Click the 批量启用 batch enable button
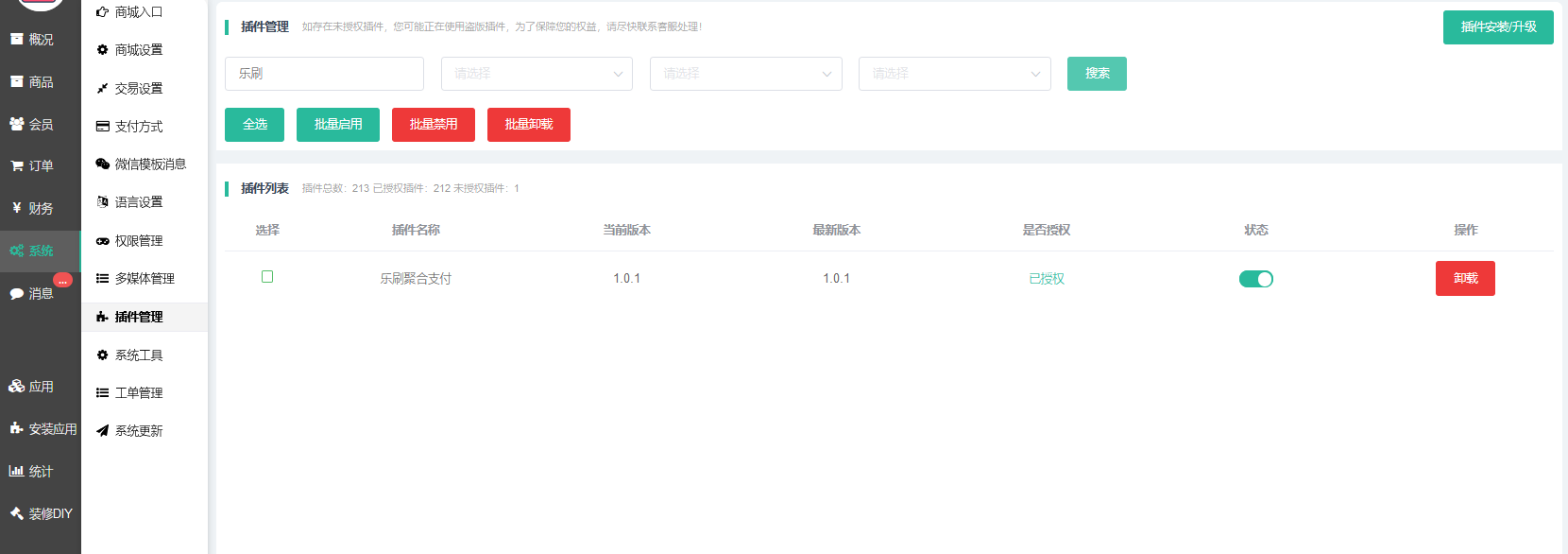This screenshot has width=1568, height=554. point(338,125)
